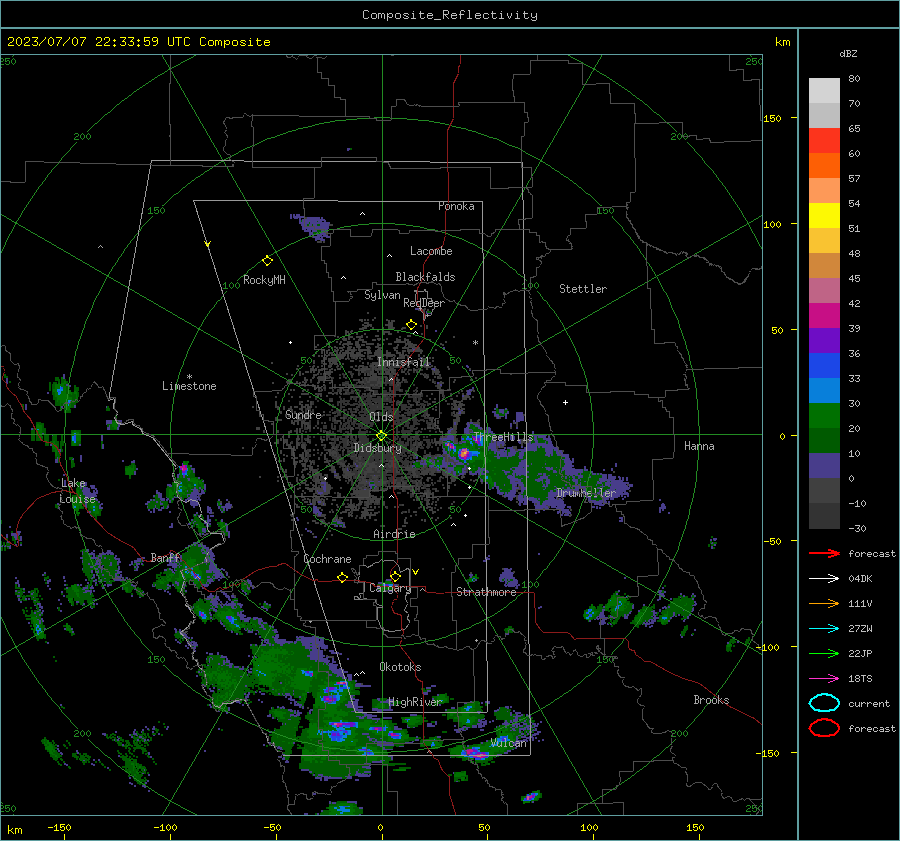Click the light blue 30-33 dBZ swatch
Image resolution: width=900 pixels, height=841 pixels.
click(824, 390)
